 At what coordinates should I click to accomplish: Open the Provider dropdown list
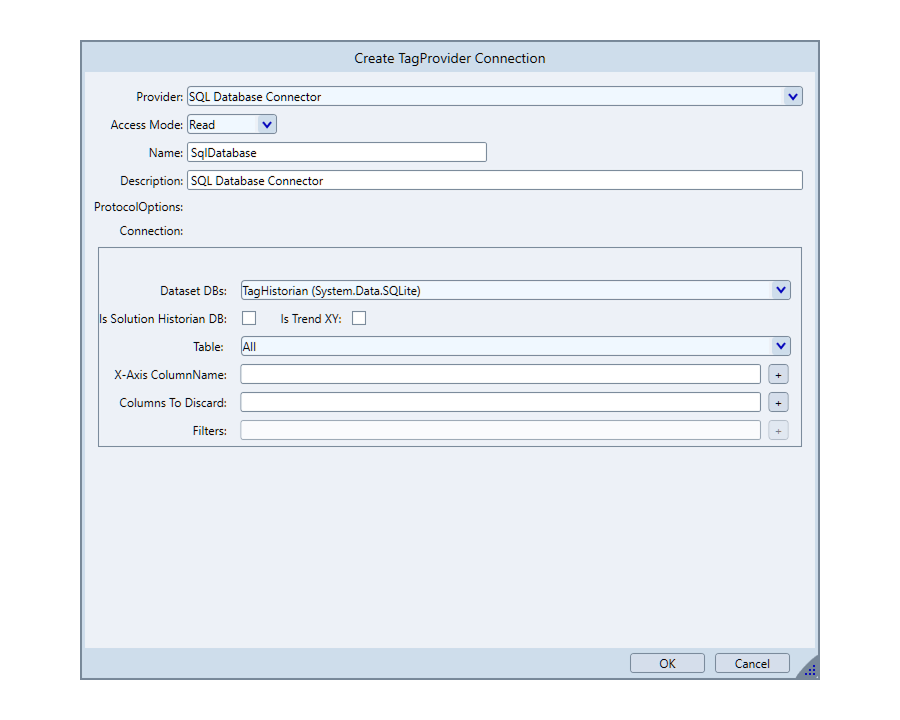(x=792, y=97)
